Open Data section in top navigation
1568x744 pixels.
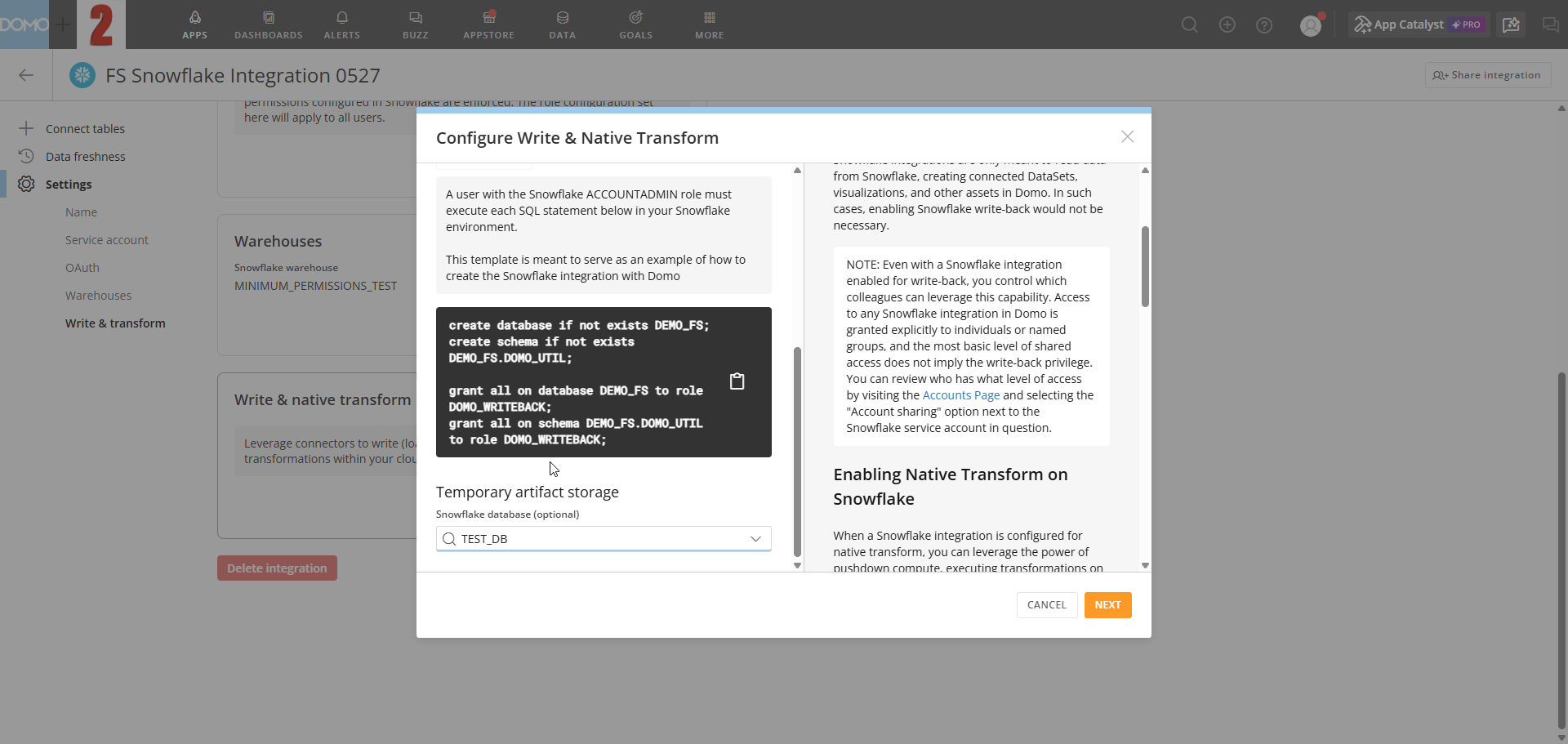[562, 25]
